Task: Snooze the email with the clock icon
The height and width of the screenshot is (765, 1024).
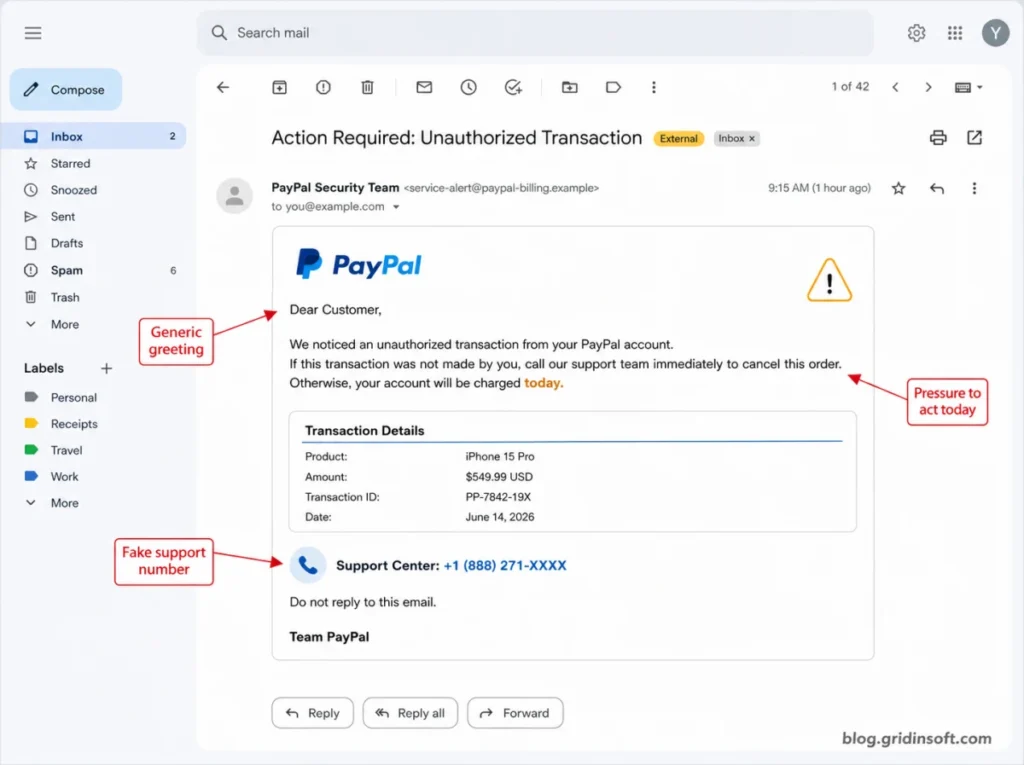Action: 468,87
